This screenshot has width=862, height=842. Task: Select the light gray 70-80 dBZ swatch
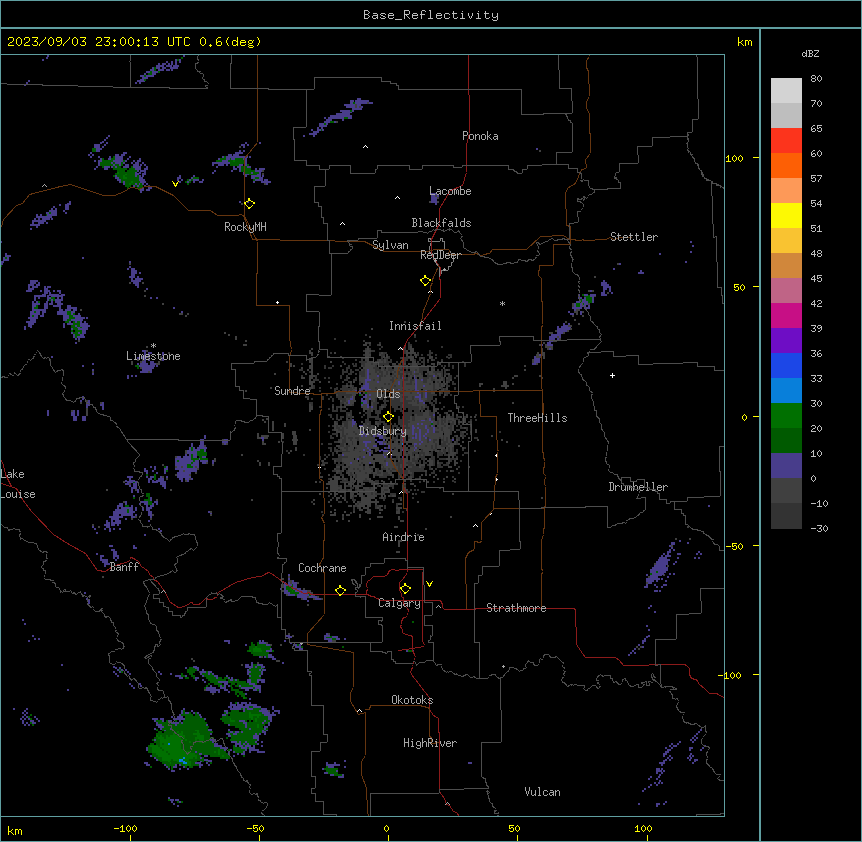pos(786,90)
